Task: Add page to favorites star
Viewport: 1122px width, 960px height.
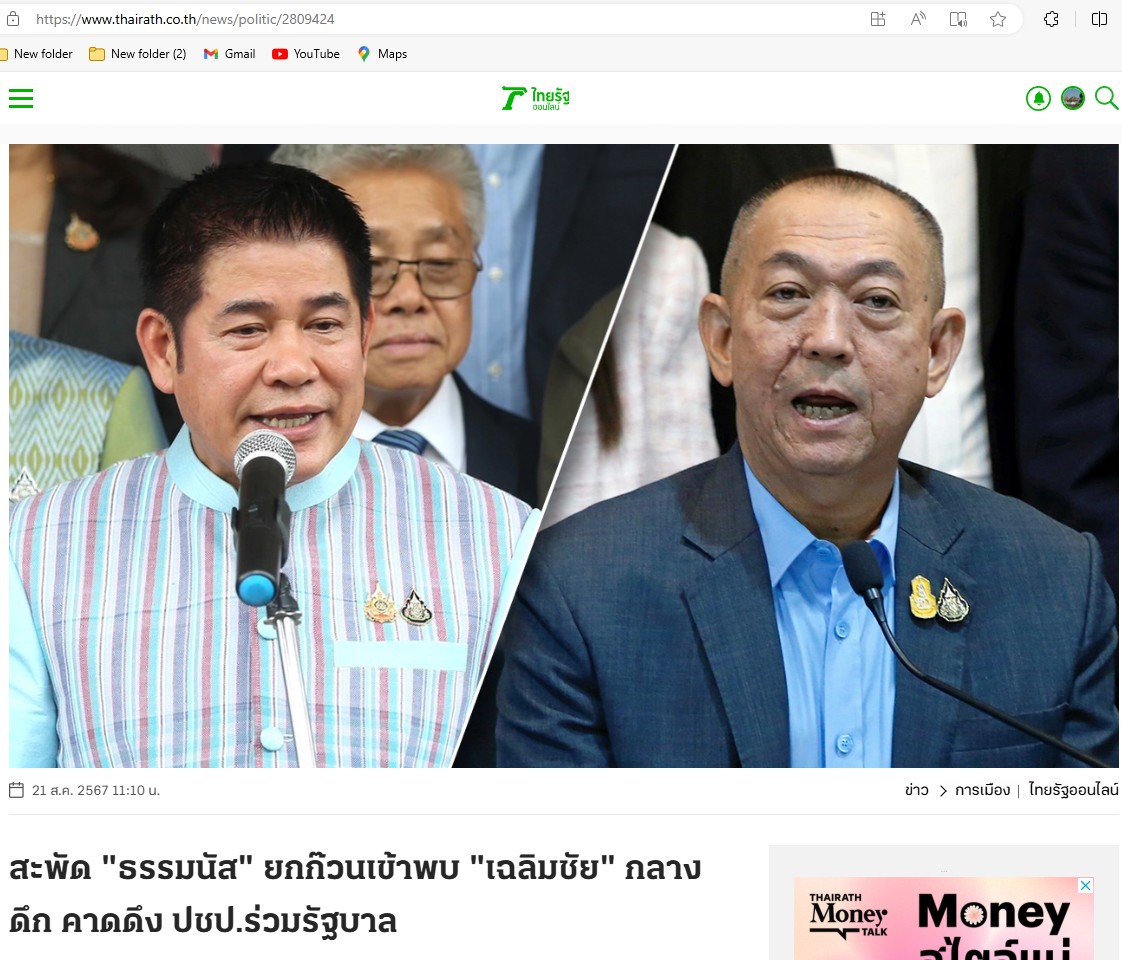Action: coord(998,19)
